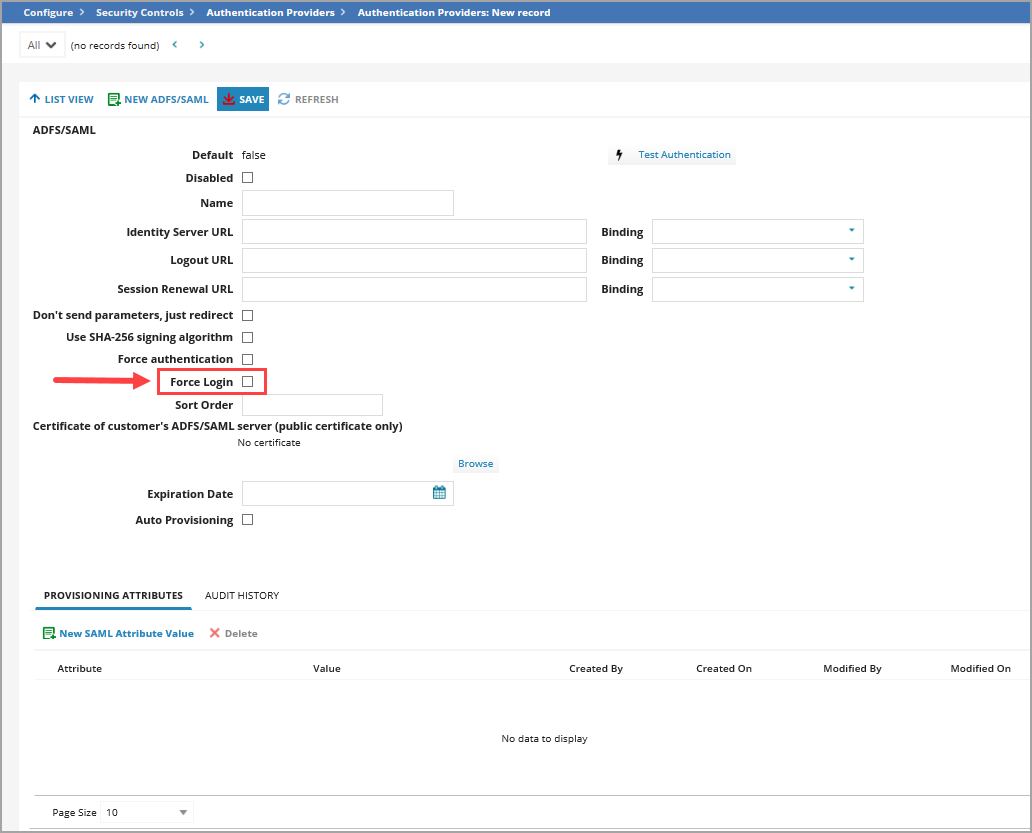Check the Auto Provisioning checkbox

pos(248,520)
